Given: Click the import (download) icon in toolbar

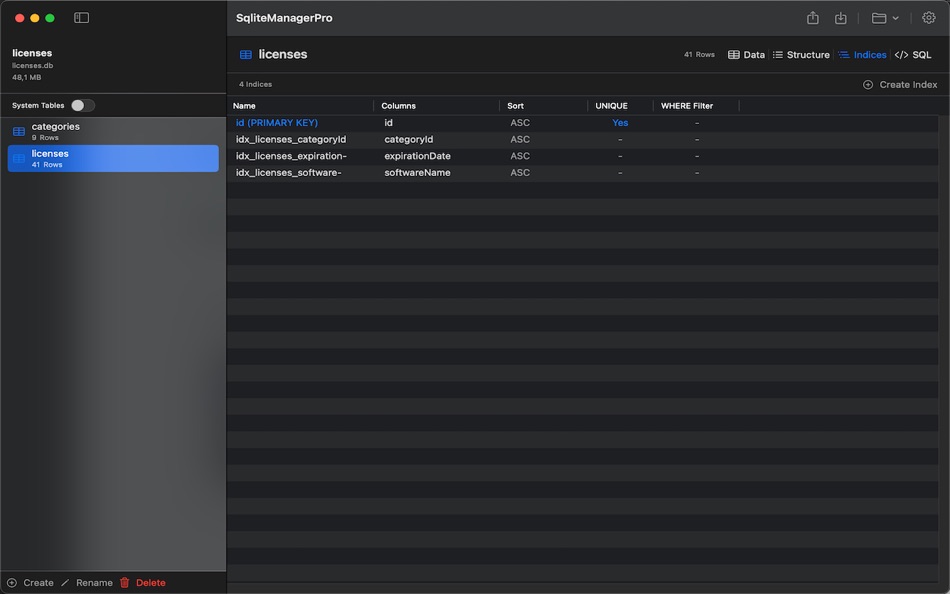Looking at the screenshot, I should coord(841,16).
